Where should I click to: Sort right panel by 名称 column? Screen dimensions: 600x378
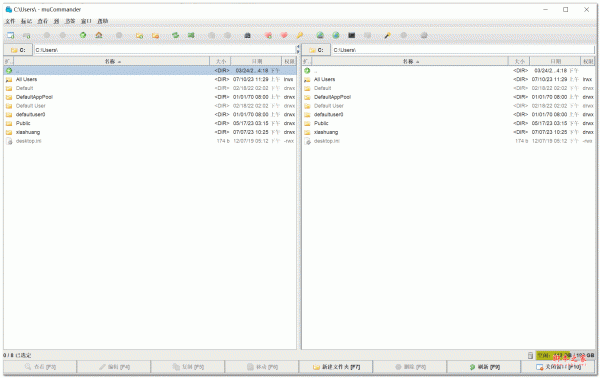(x=410, y=61)
